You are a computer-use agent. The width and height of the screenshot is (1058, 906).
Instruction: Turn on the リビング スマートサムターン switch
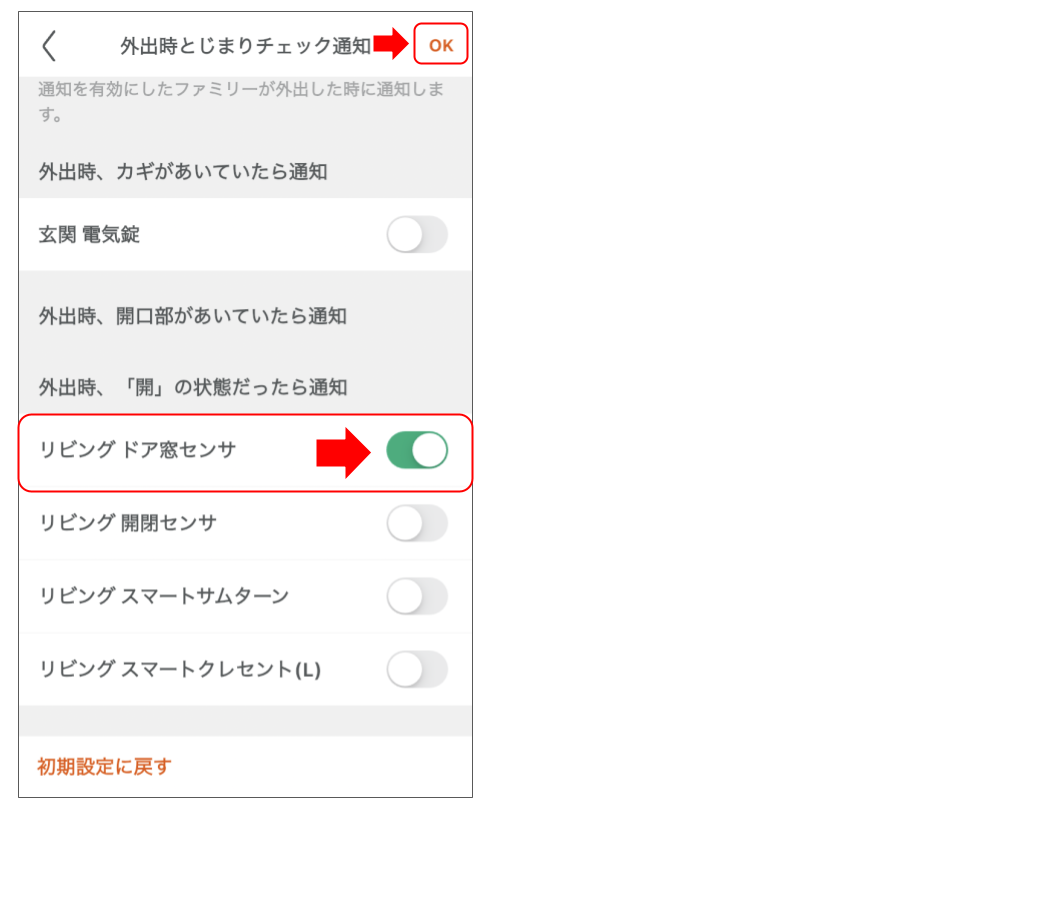click(417, 596)
